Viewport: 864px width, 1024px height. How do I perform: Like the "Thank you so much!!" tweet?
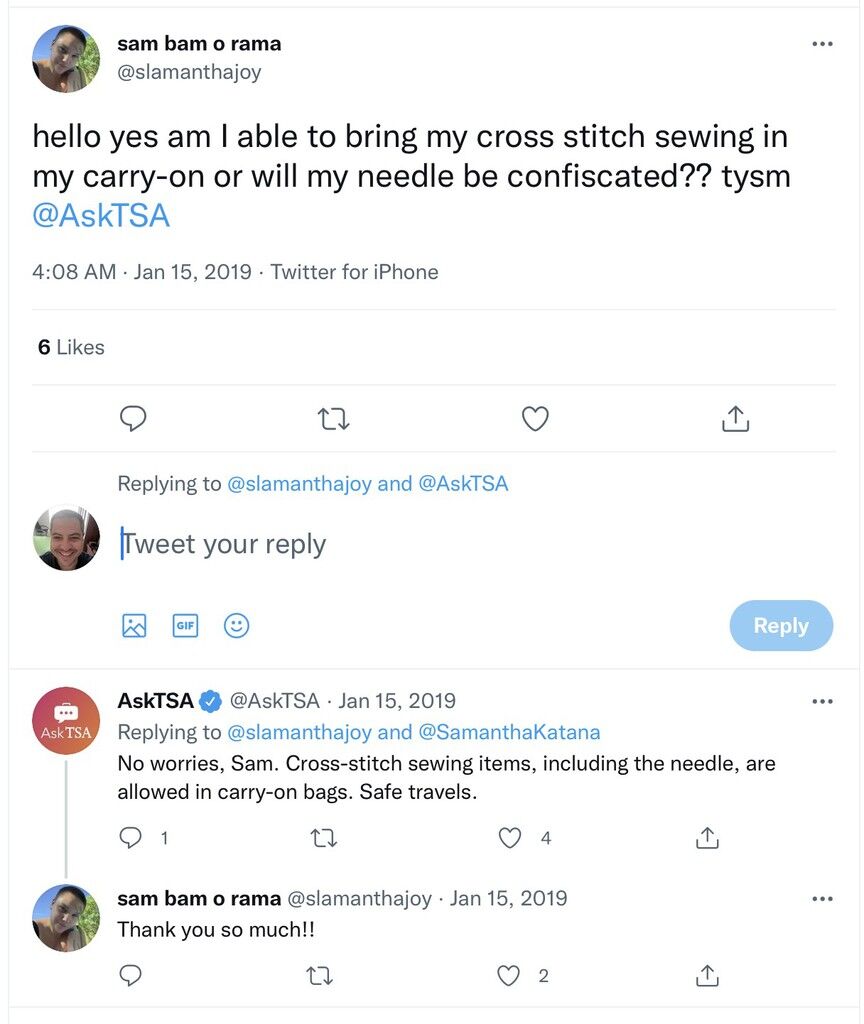point(508,976)
